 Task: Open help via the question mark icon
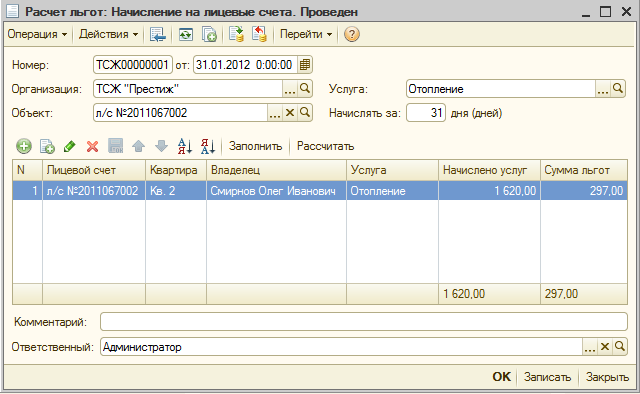pyautogui.click(x=351, y=34)
